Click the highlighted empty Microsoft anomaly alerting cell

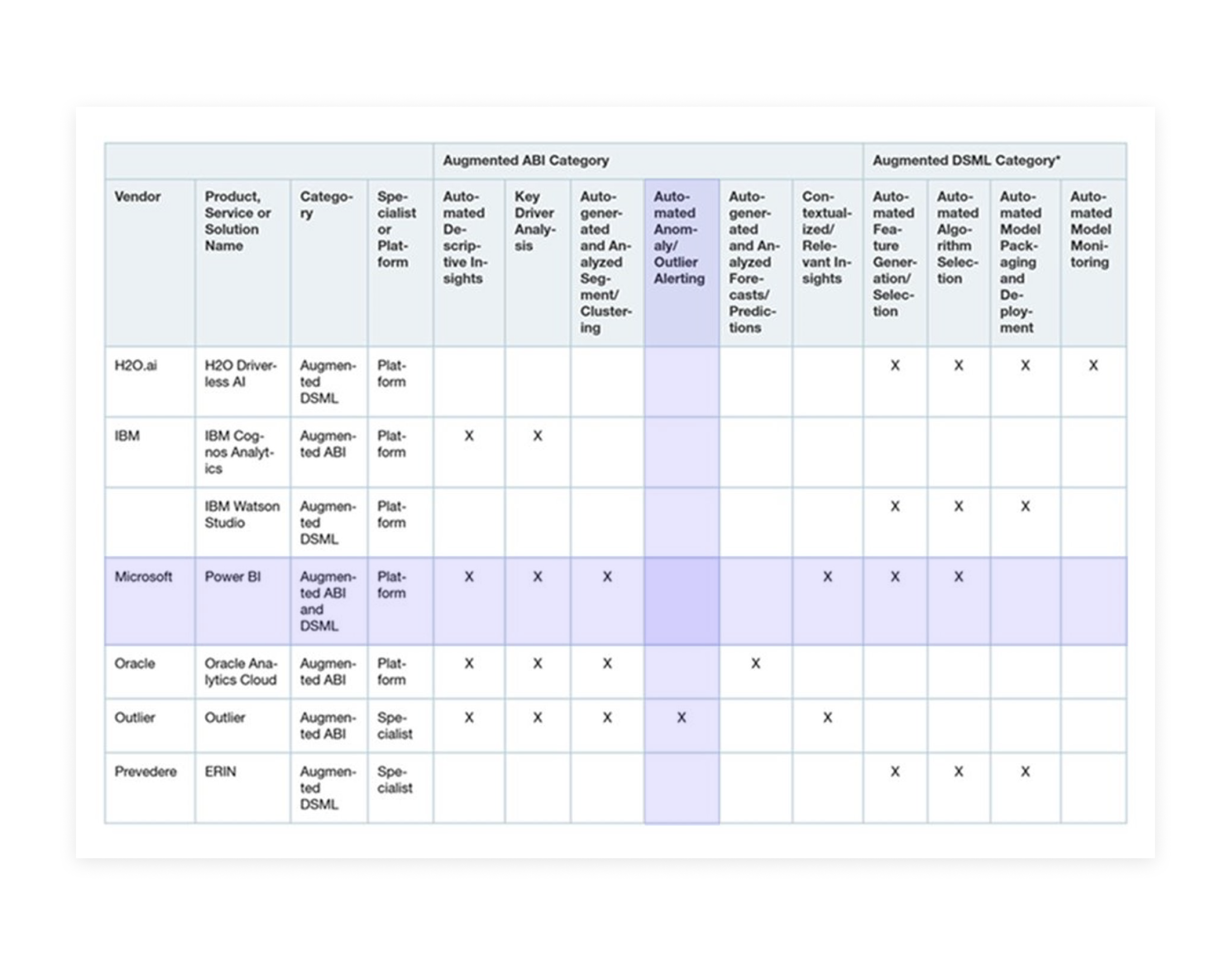[681, 601]
